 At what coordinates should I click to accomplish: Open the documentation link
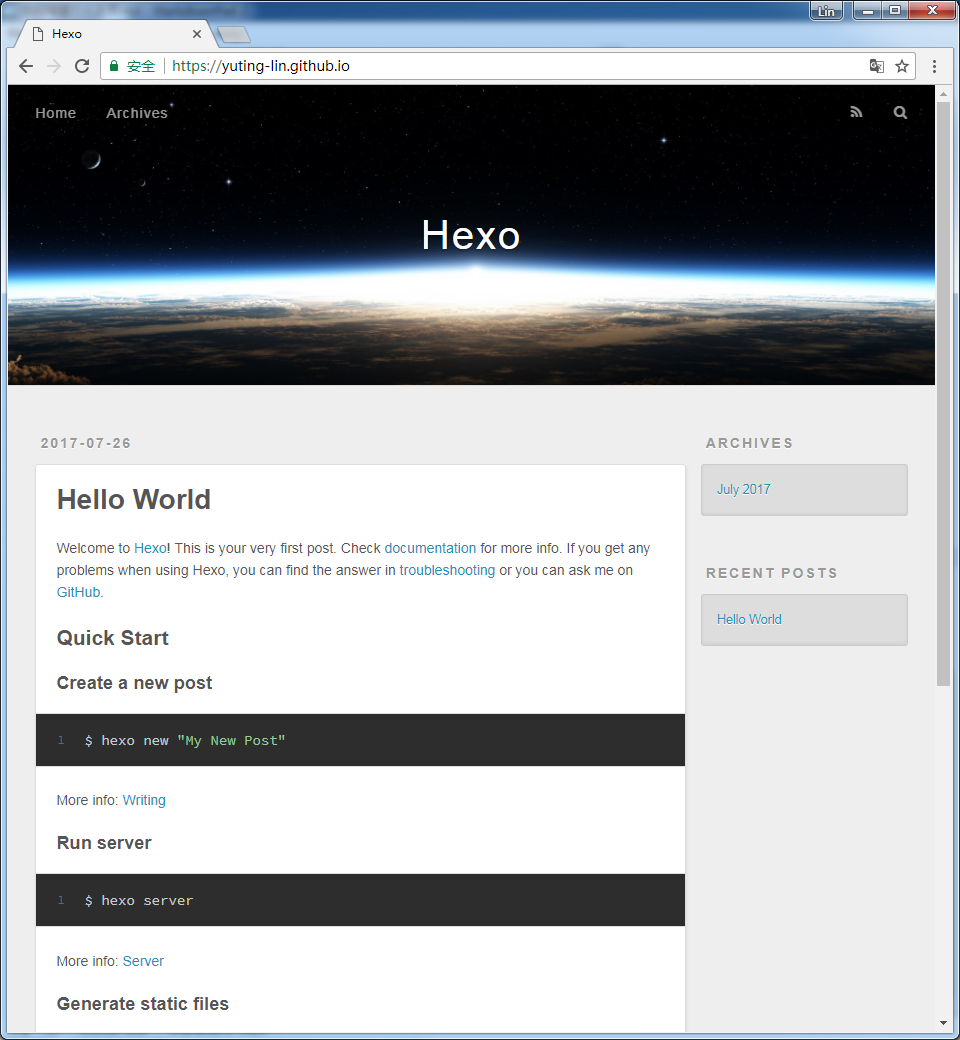point(430,548)
